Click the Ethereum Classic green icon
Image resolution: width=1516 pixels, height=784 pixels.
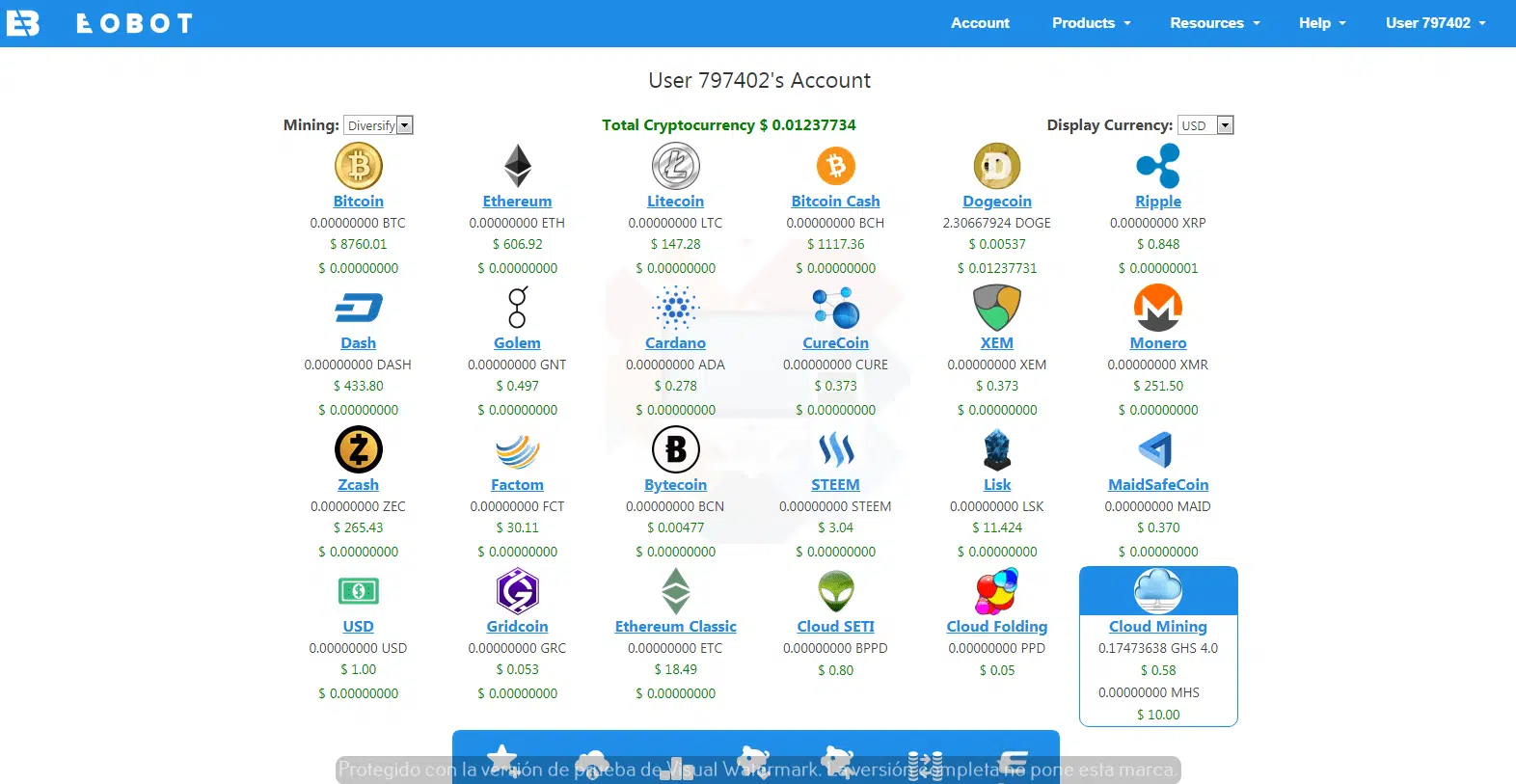coord(675,591)
